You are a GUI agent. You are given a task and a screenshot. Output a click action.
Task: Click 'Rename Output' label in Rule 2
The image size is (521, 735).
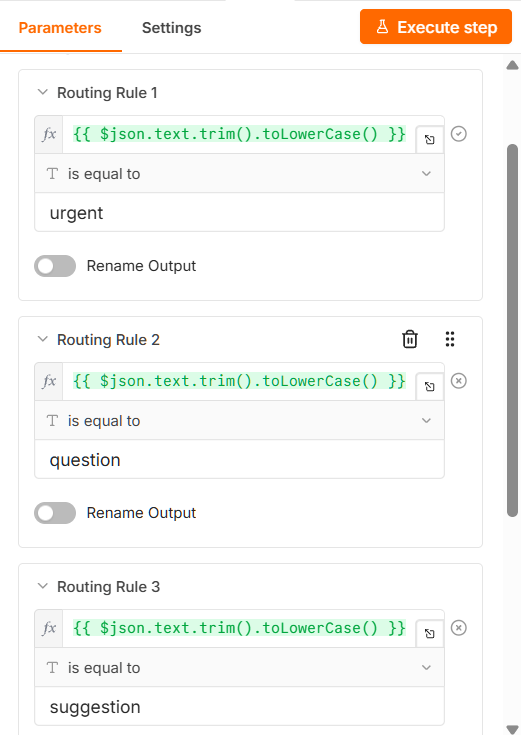[141, 513]
